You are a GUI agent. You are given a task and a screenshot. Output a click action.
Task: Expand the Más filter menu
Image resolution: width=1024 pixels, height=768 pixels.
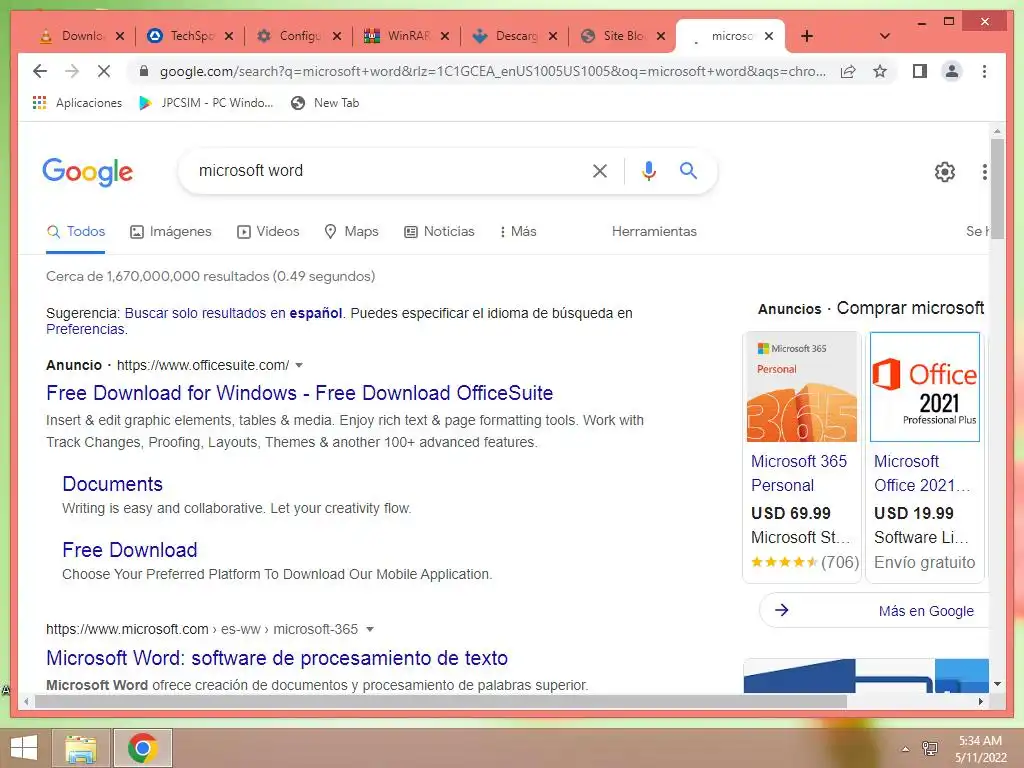coord(518,231)
